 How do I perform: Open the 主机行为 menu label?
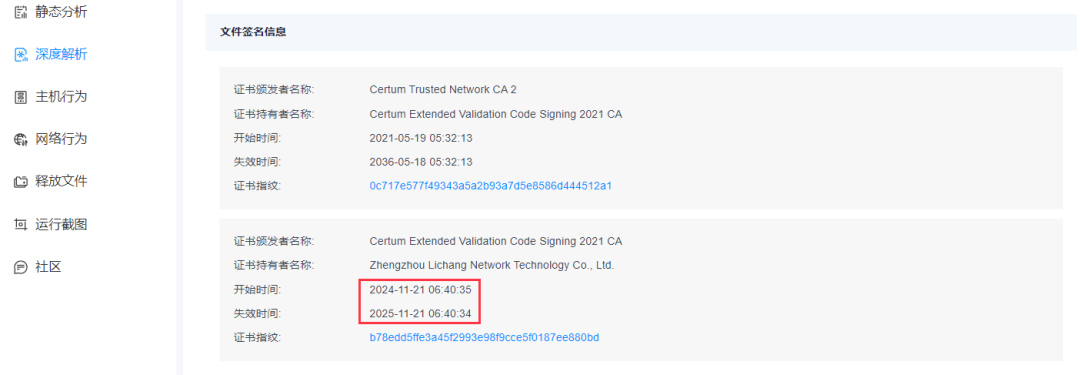[61, 97]
